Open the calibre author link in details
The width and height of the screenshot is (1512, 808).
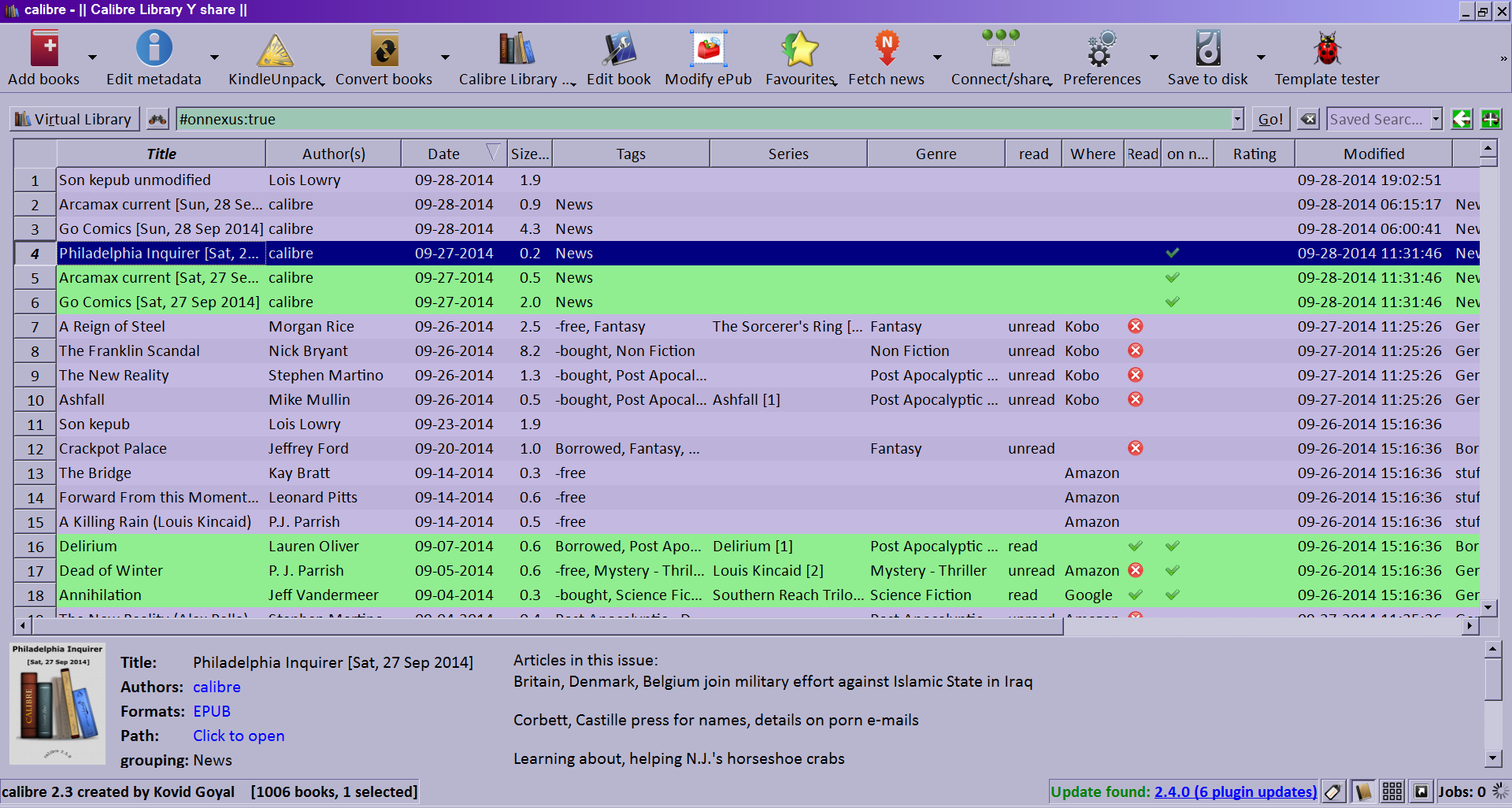pos(217,687)
